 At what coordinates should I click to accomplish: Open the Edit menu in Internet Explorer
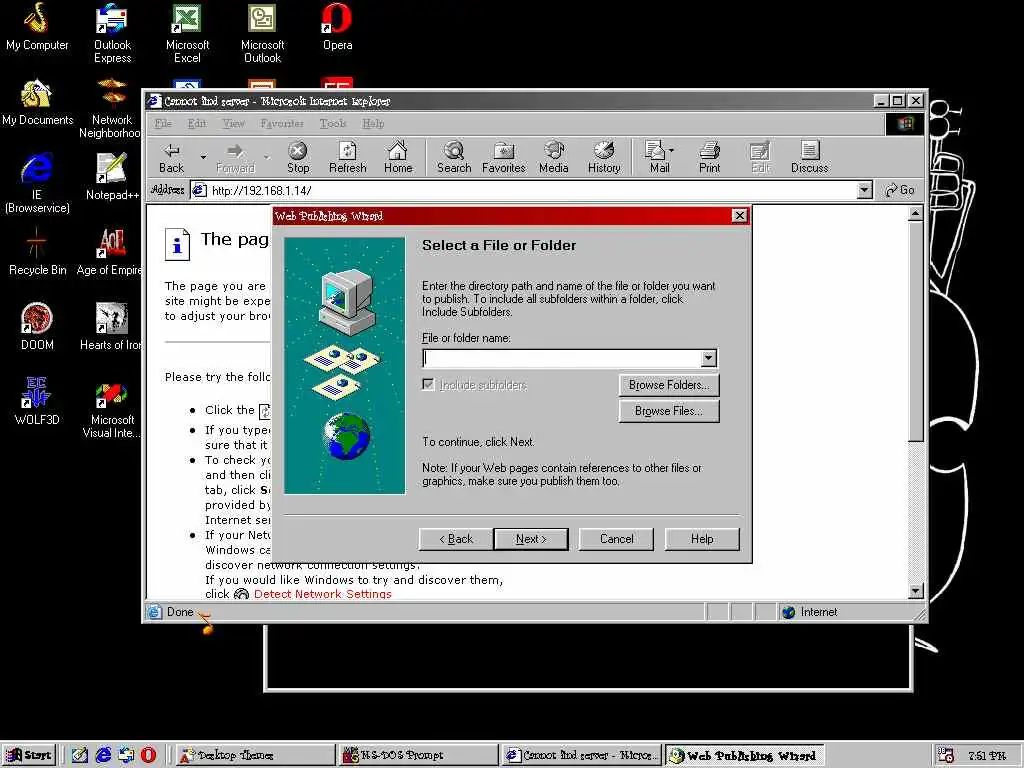197,123
